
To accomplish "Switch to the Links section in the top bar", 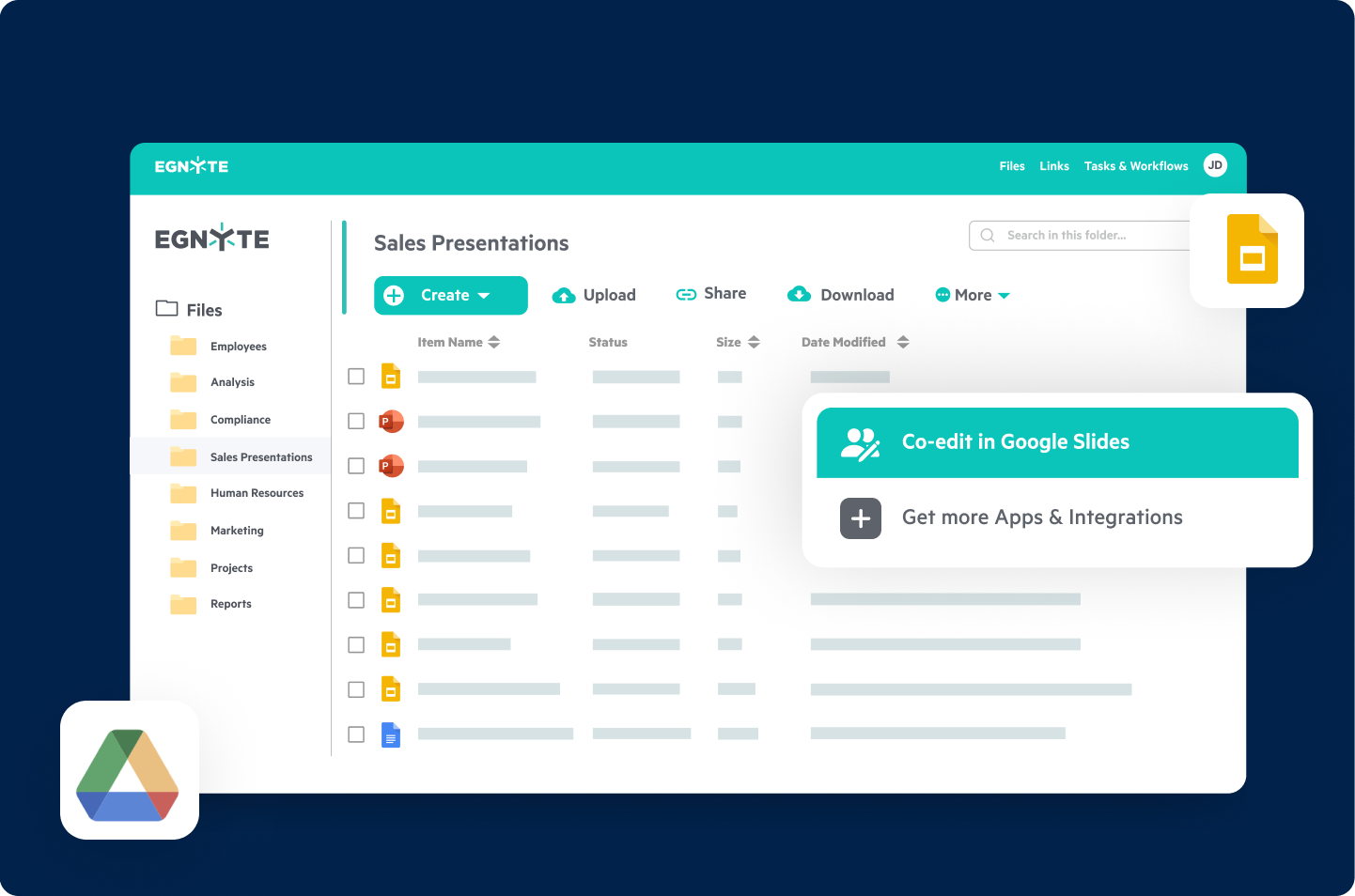I will [1053, 165].
